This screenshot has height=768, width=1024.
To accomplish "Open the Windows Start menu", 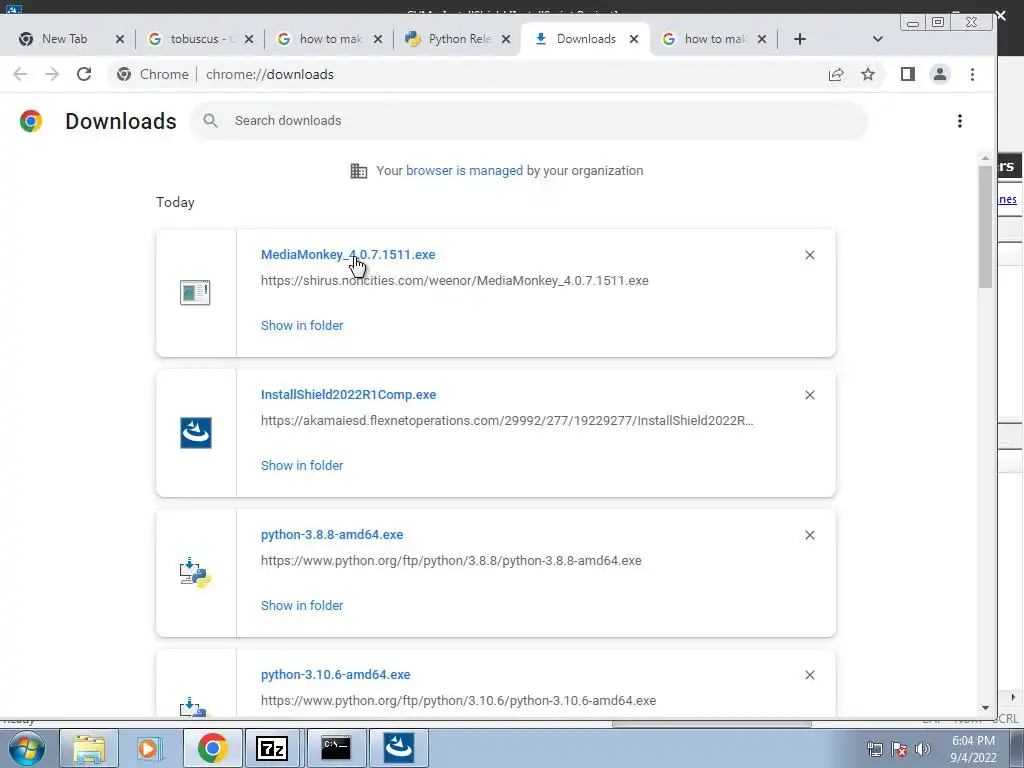I will click(x=27, y=748).
